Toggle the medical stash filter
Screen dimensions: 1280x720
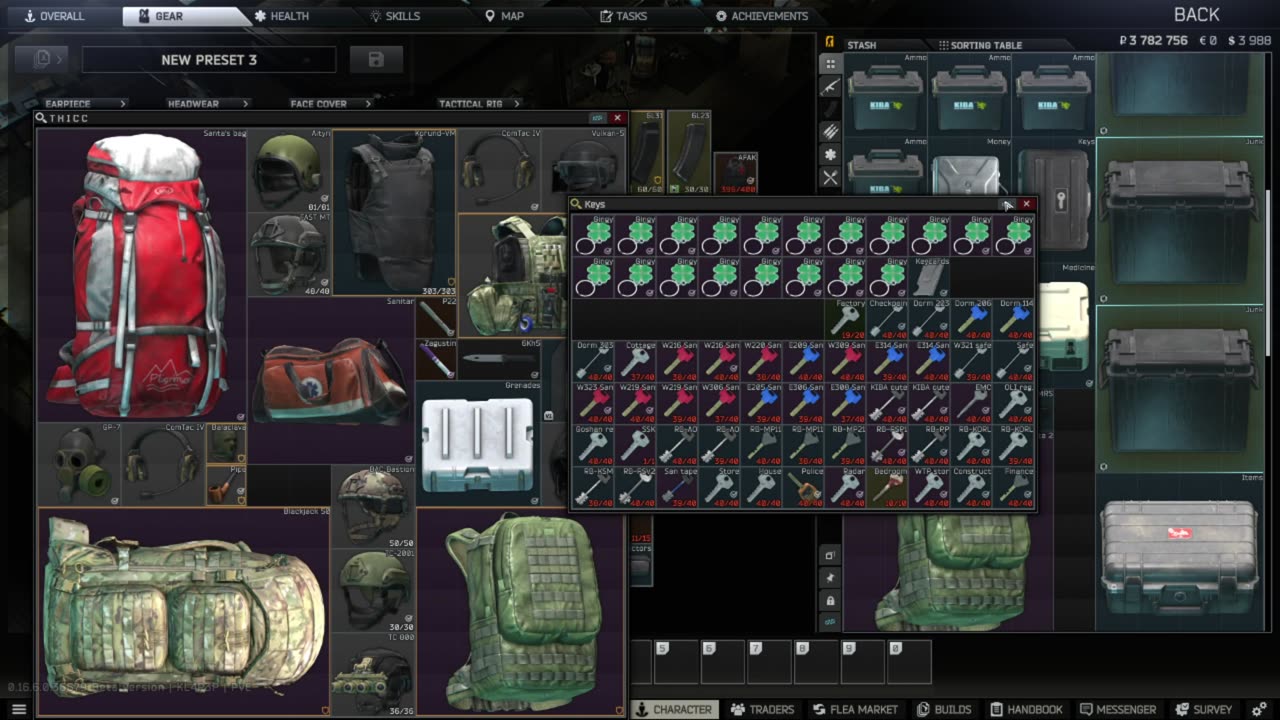coord(830,155)
